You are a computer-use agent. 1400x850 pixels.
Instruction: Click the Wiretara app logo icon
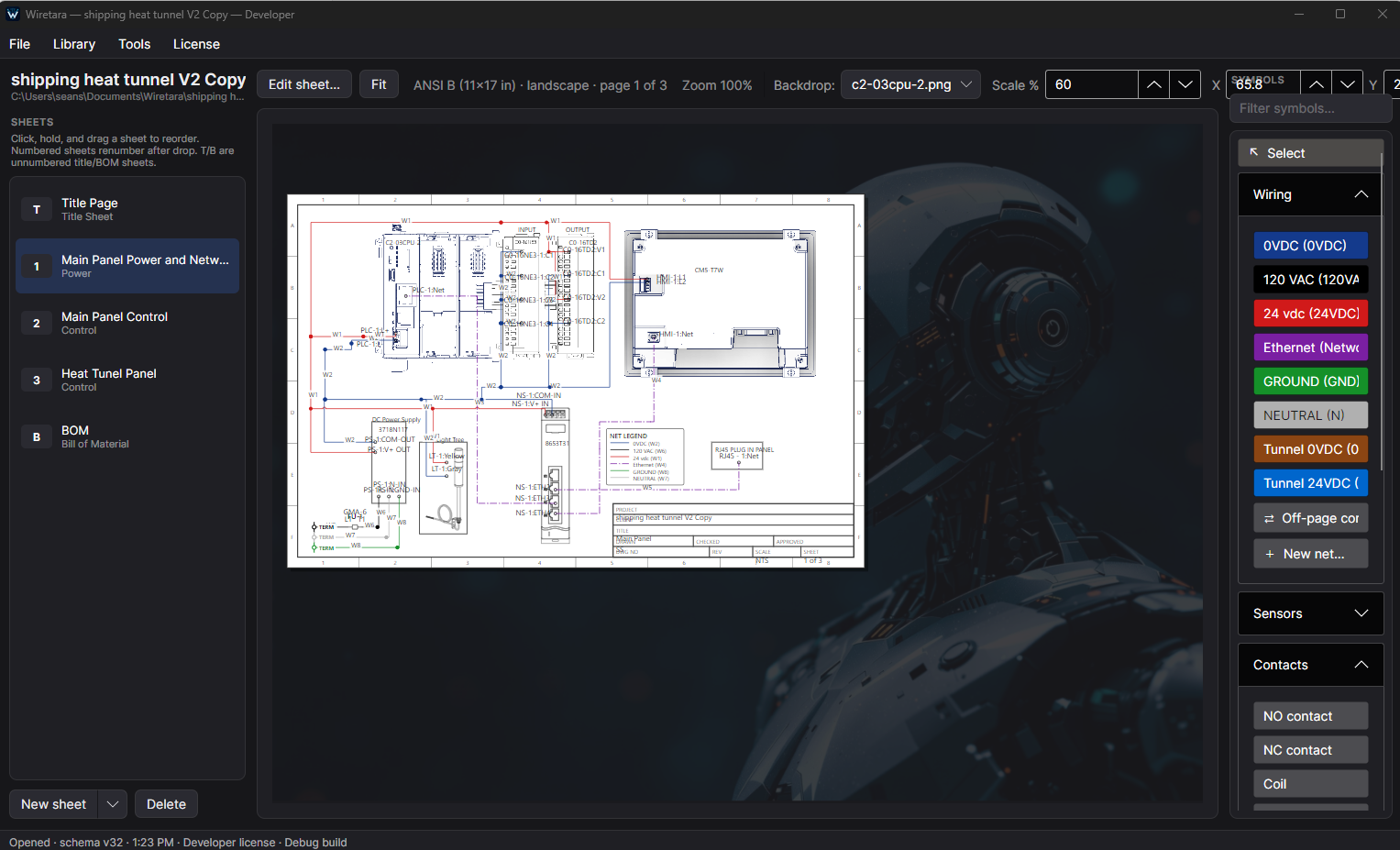click(x=13, y=15)
